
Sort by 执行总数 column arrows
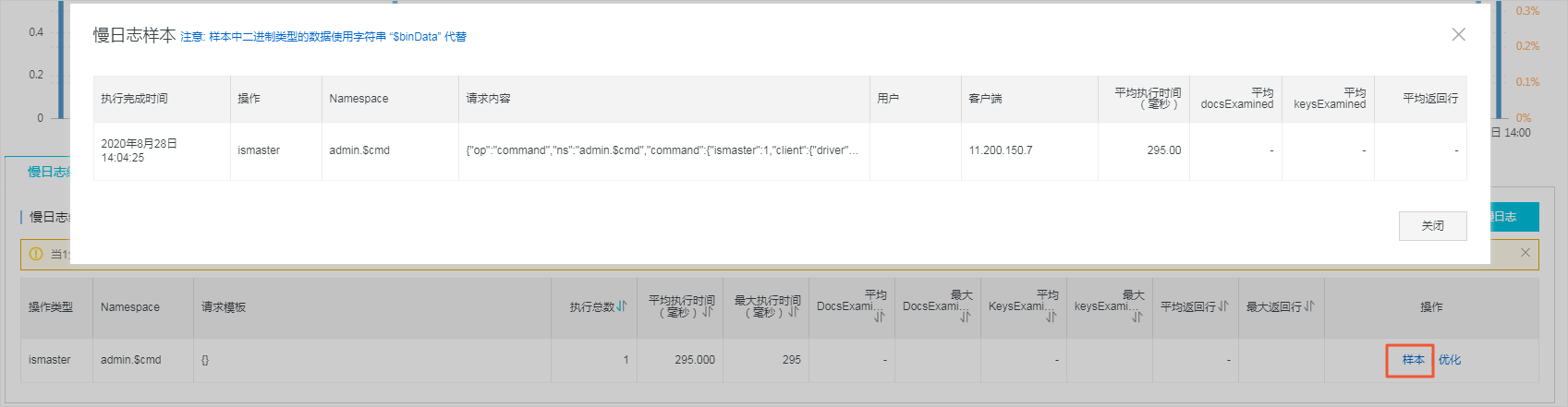click(622, 306)
